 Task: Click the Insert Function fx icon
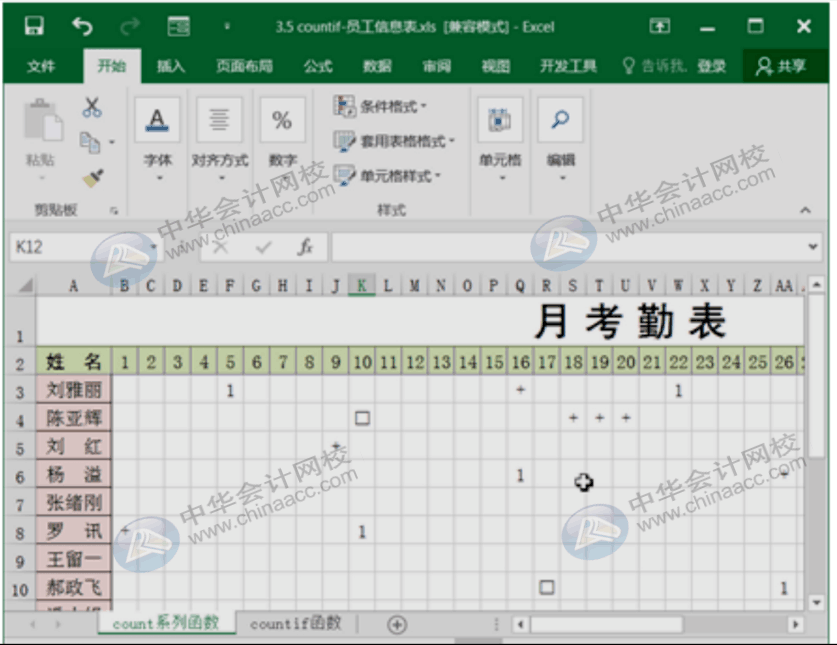click(x=305, y=247)
